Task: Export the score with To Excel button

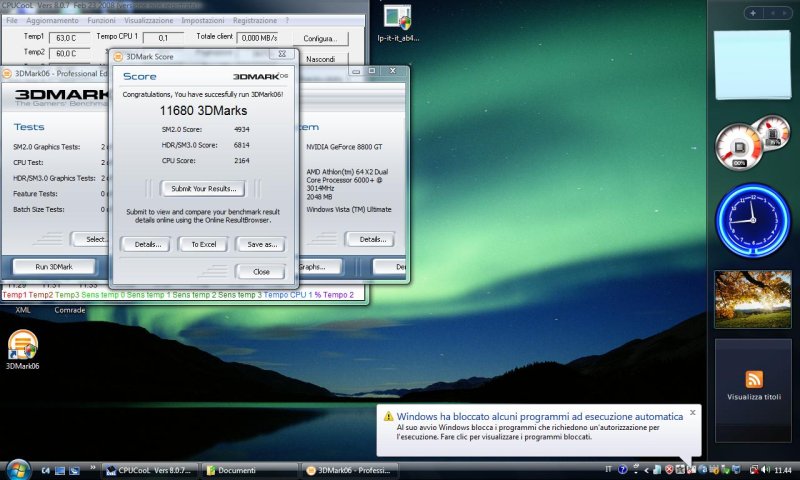Action: pyautogui.click(x=203, y=244)
